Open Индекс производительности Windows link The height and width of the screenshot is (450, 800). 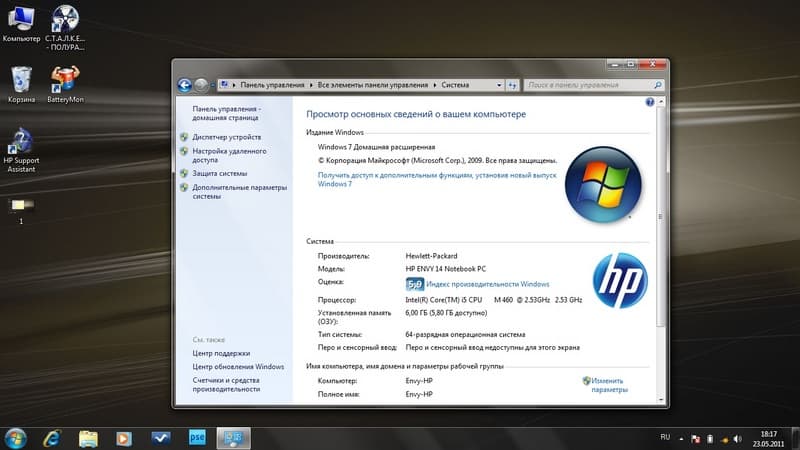488,284
